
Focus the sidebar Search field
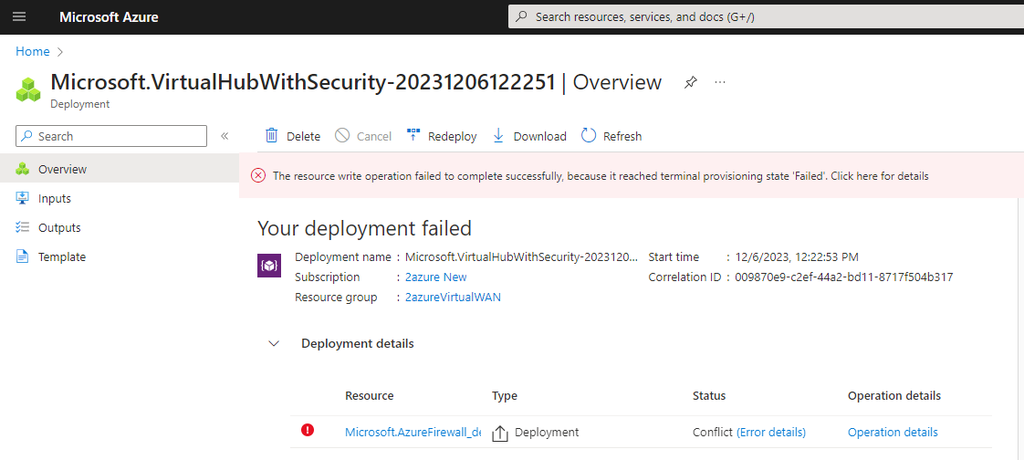click(x=111, y=136)
